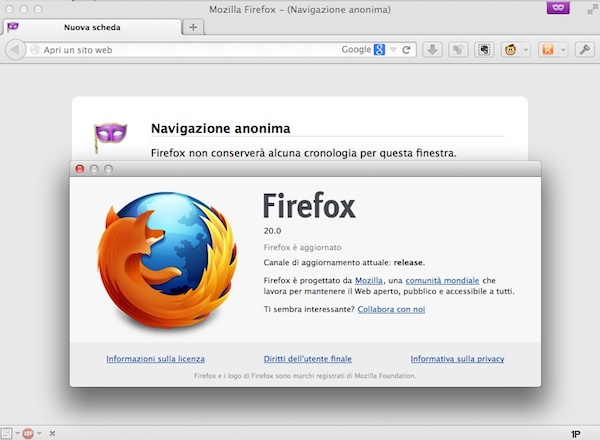The height and width of the screenshot is (440, 600).
Task: Expand the NoScript dropdown arrow
Action: [x=18, y=433]
